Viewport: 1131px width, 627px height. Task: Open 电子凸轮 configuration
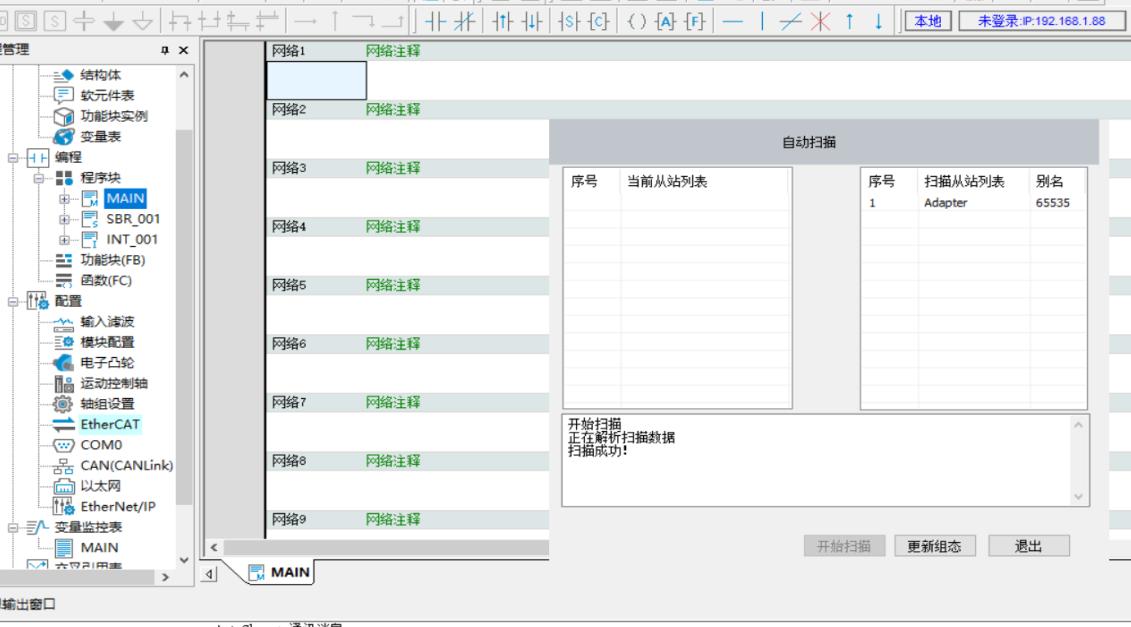pyautogui.click(x=107, y=362)
